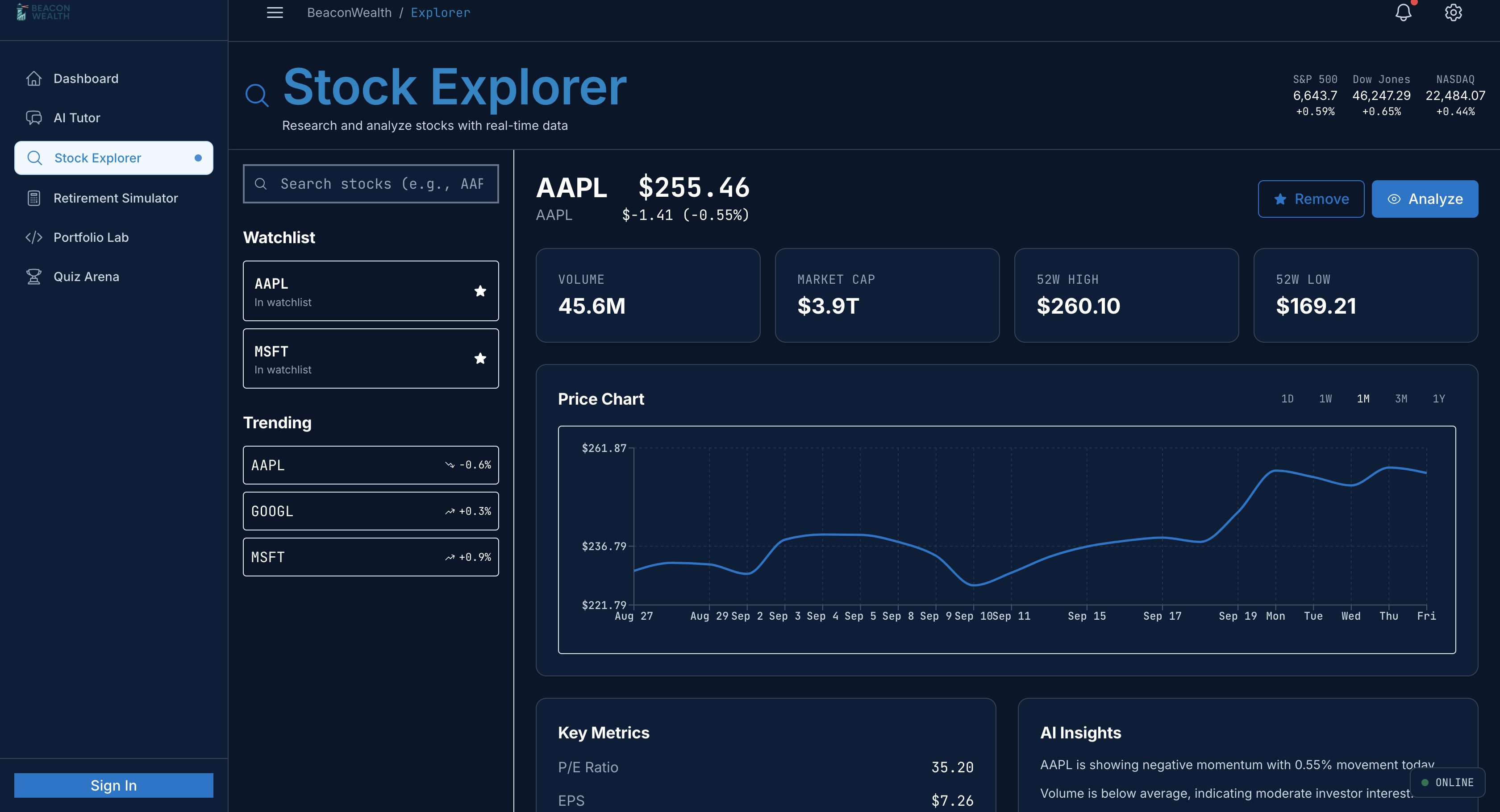Viewport: 1500px width, 812px height.
Task: Remove AAPL from watchlist via Remove button
Action: (x=1310, y=199)
